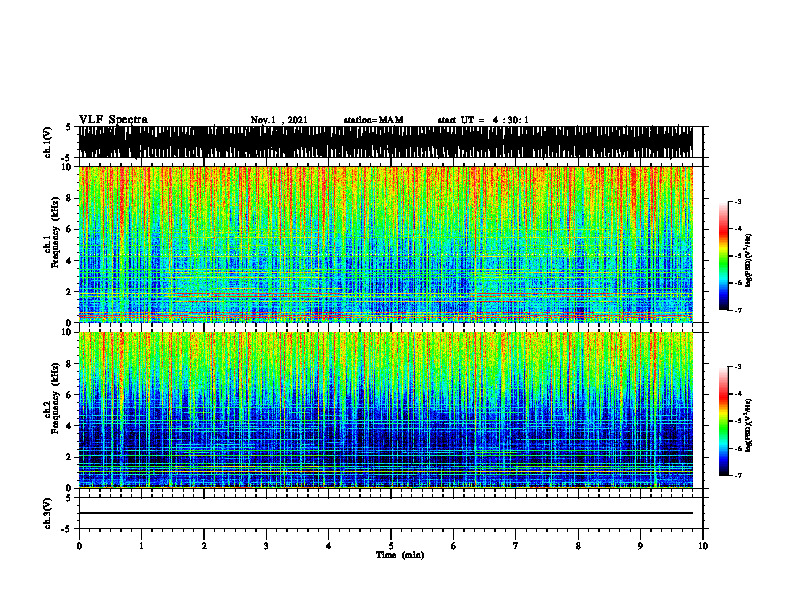Image resolution: width=792 pixels, height=612 pixels.
Task: Click the "station=MAM" header label
Action: 373,120
